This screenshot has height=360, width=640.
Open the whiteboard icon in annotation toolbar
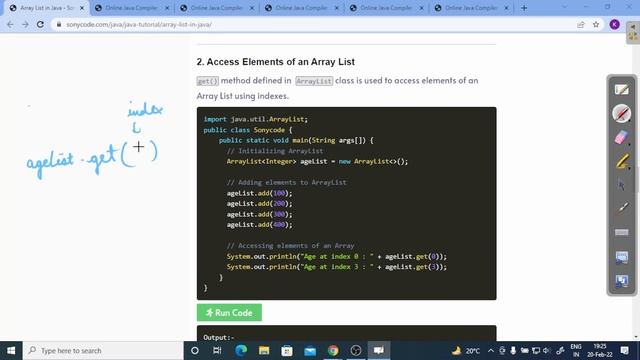[x=621, y=90]
